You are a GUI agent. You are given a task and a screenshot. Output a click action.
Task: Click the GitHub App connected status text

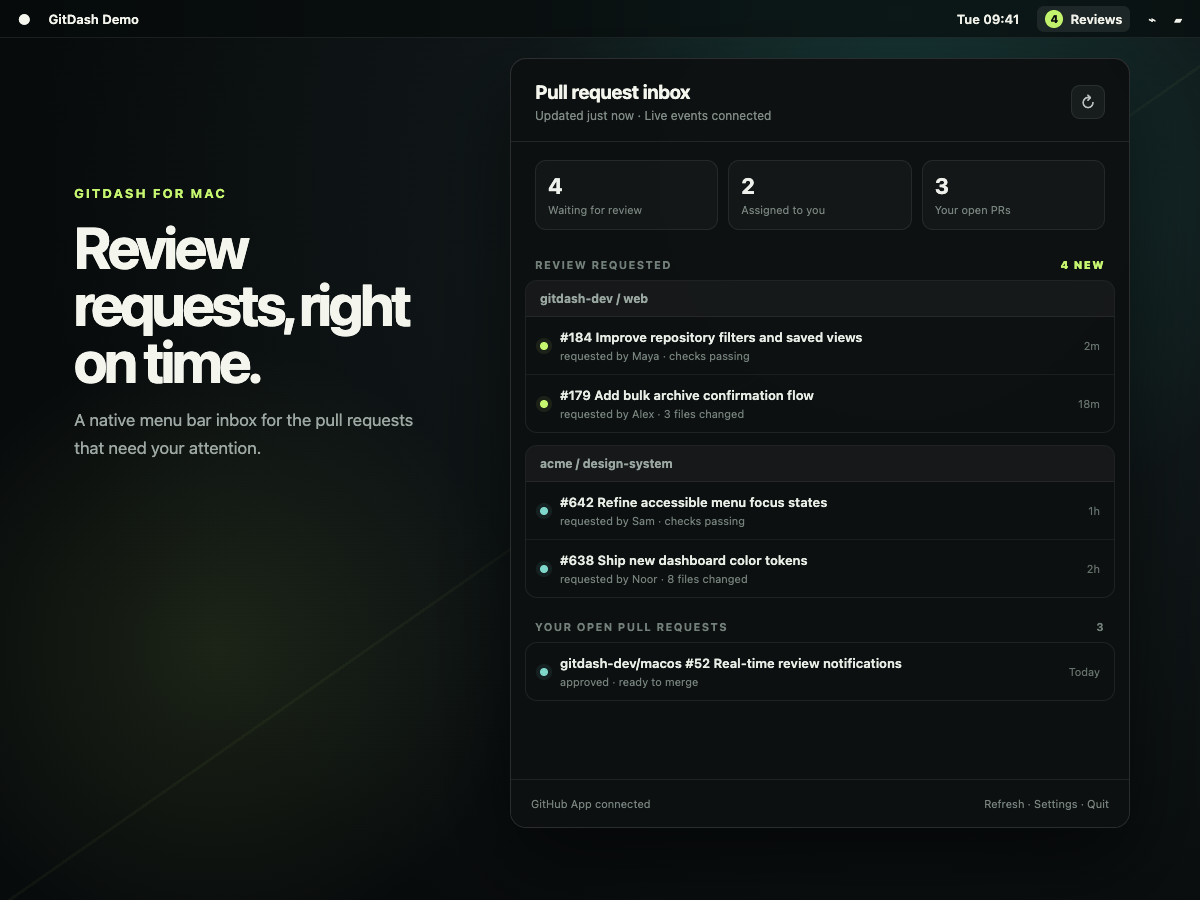(x=591, y=804)
